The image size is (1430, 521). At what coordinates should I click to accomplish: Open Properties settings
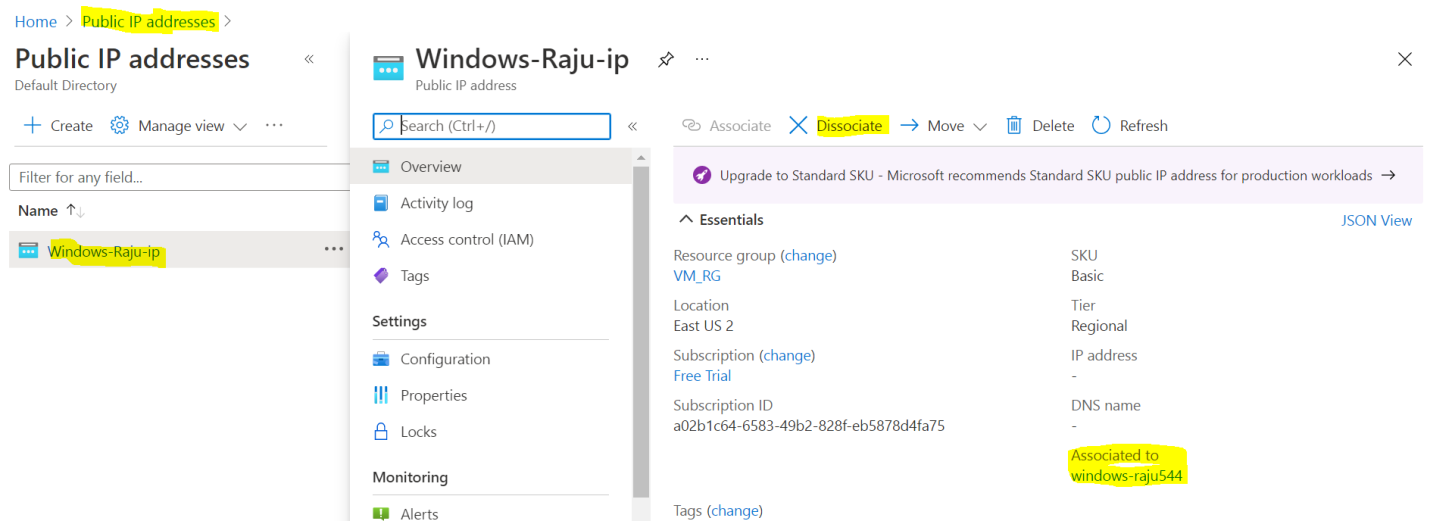click(x=434, y=395)
